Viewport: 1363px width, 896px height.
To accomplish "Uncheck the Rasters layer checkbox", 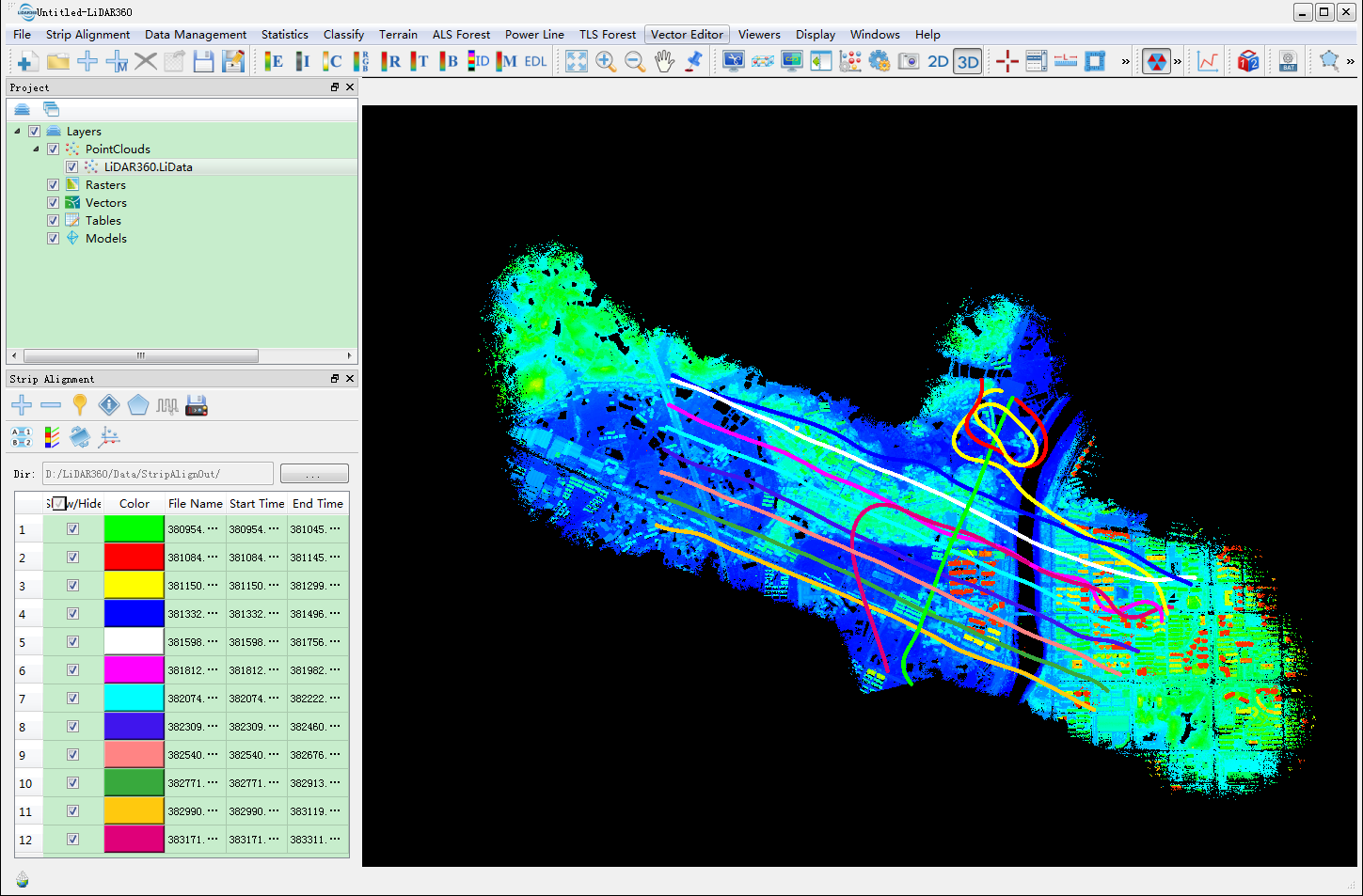I will pos(54,185).
